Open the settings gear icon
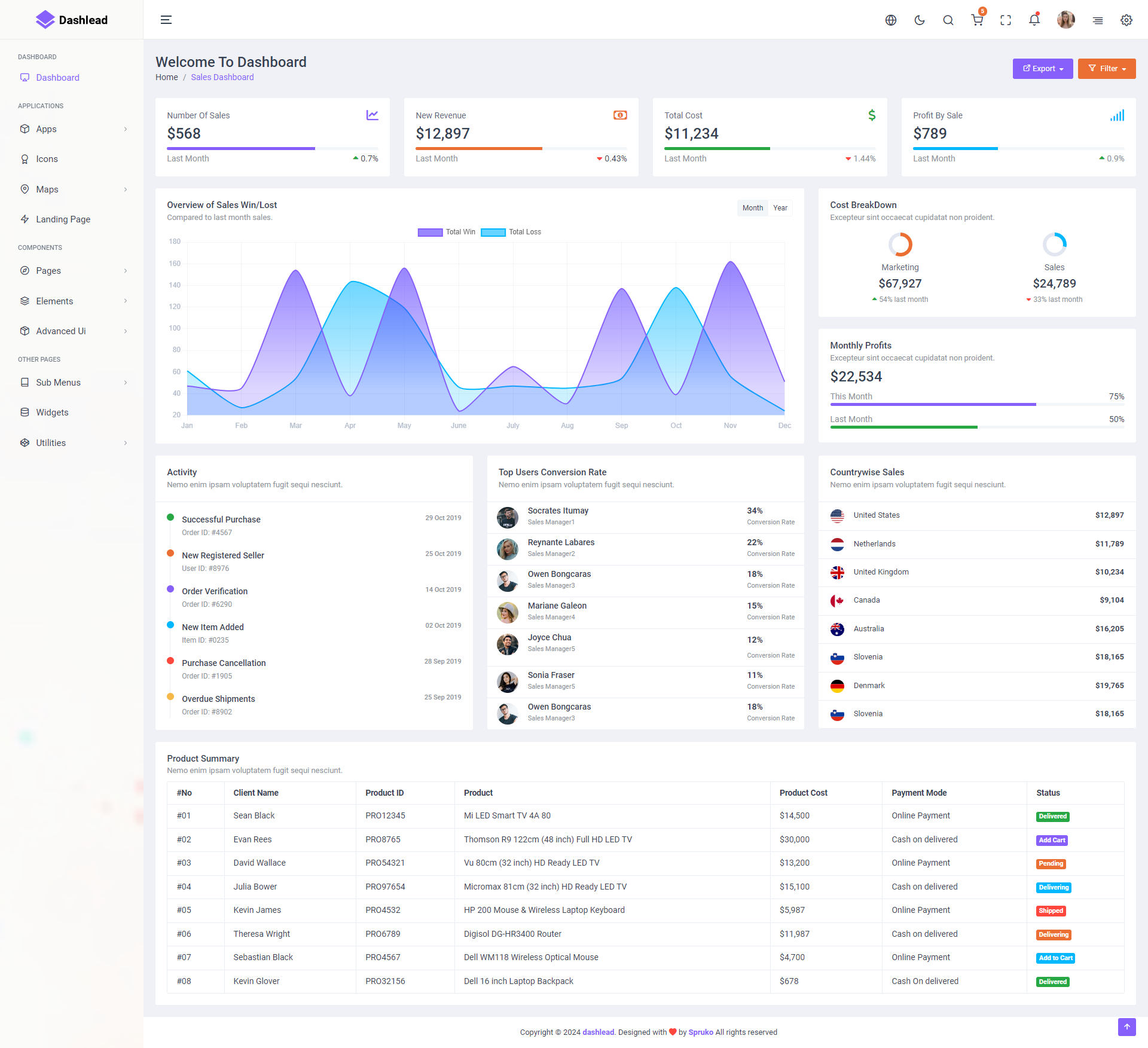1148x1048 pixels. point(1126,20)
